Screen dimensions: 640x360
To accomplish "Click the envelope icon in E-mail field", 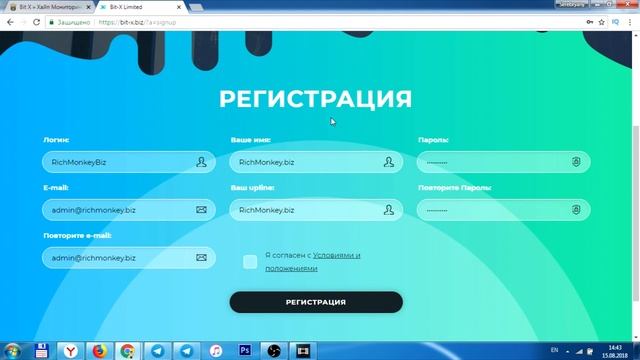I will click(201, 210).
